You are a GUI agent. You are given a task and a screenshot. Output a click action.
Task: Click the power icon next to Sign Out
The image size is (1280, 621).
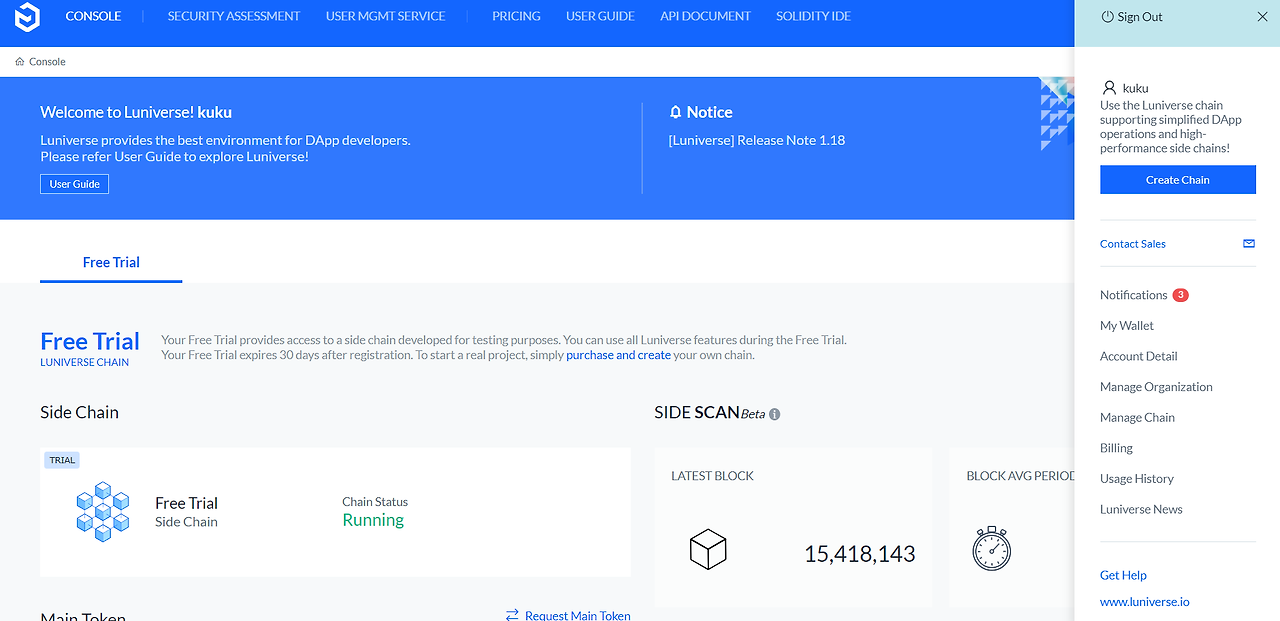click(x=1107, y=17)
